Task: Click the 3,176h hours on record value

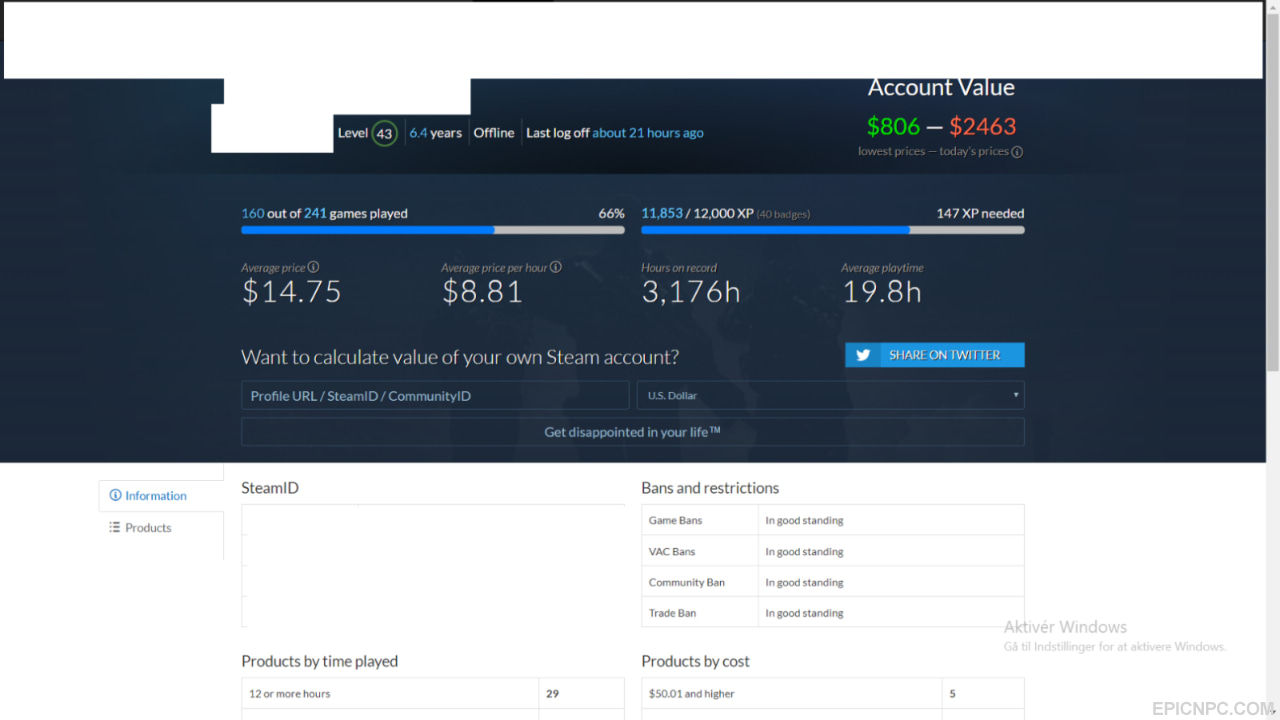Action: coord(691,291)
